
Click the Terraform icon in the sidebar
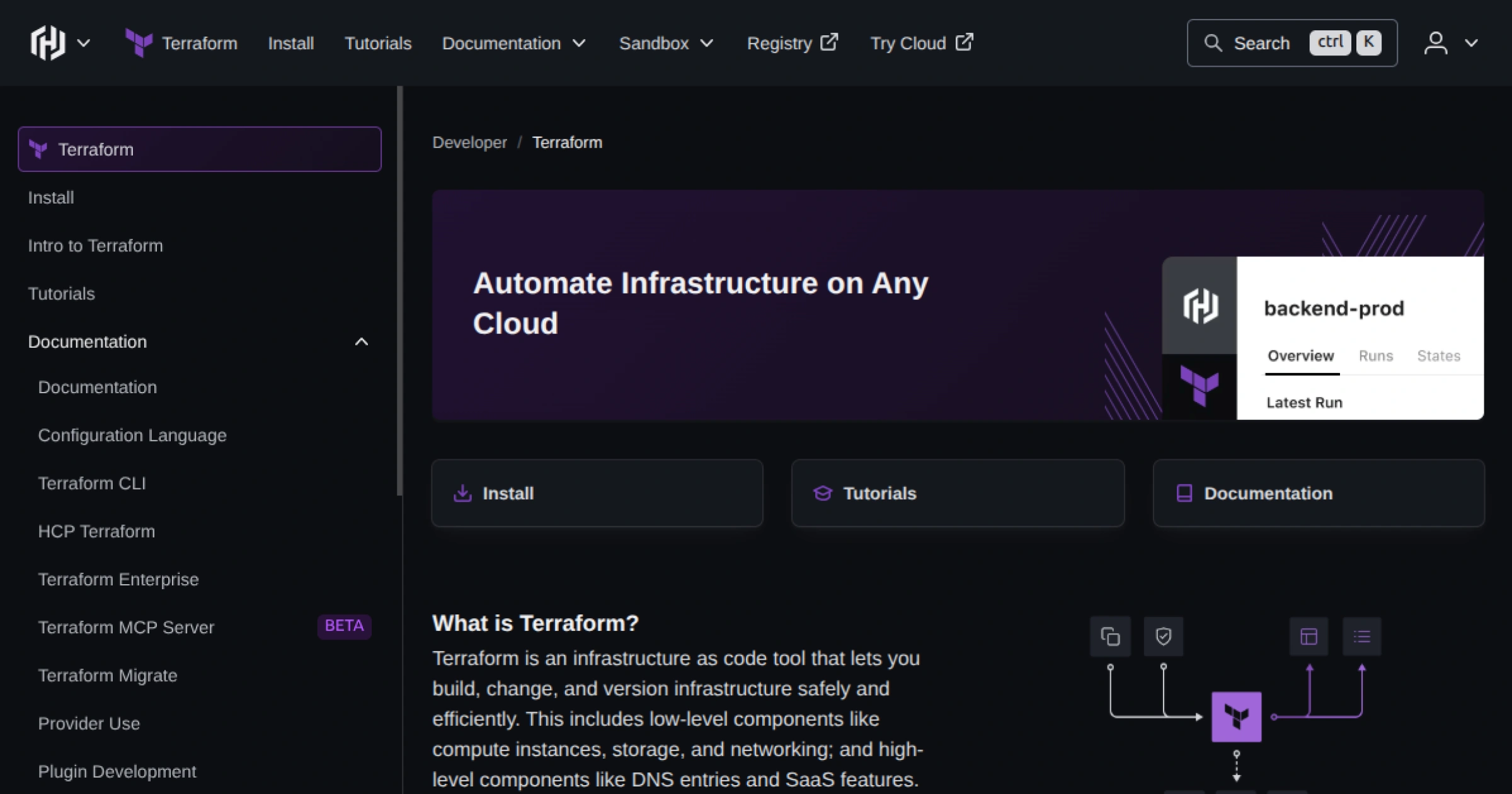tap(38, 149)
